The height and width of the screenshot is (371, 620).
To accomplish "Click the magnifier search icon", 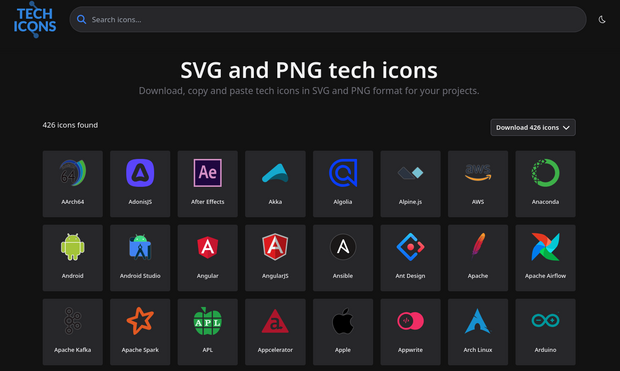I will 81,19.
